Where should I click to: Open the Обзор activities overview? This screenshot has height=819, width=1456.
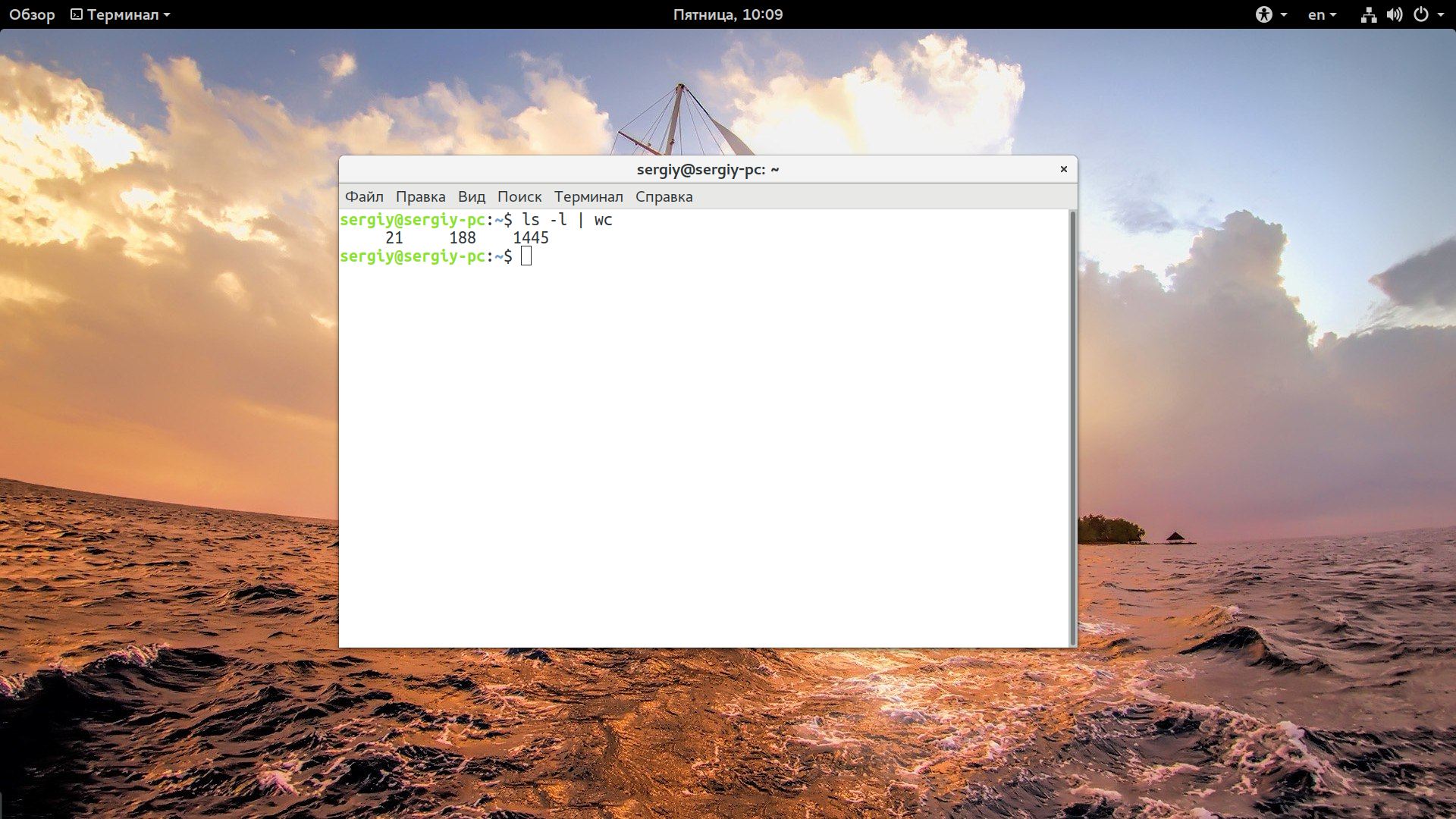(32, 14)
